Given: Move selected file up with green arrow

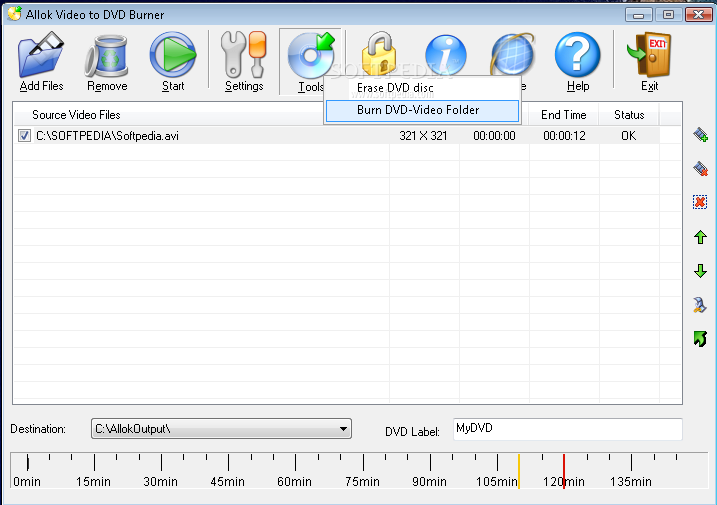Looking at the screenshot, I should pos(700,237).
